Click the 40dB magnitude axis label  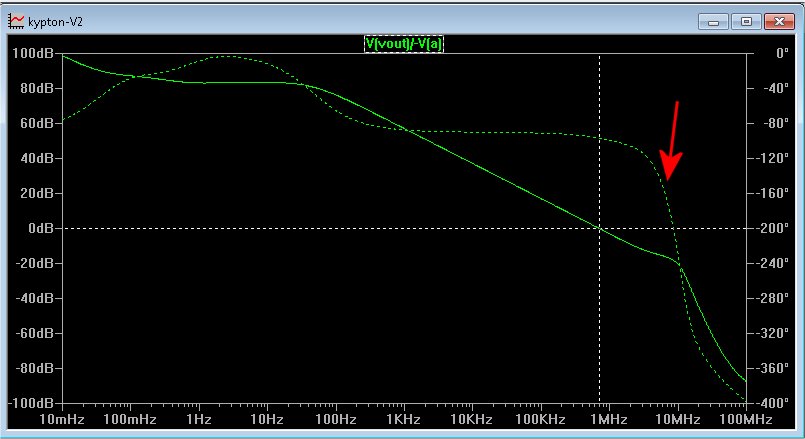coord(37,158)
